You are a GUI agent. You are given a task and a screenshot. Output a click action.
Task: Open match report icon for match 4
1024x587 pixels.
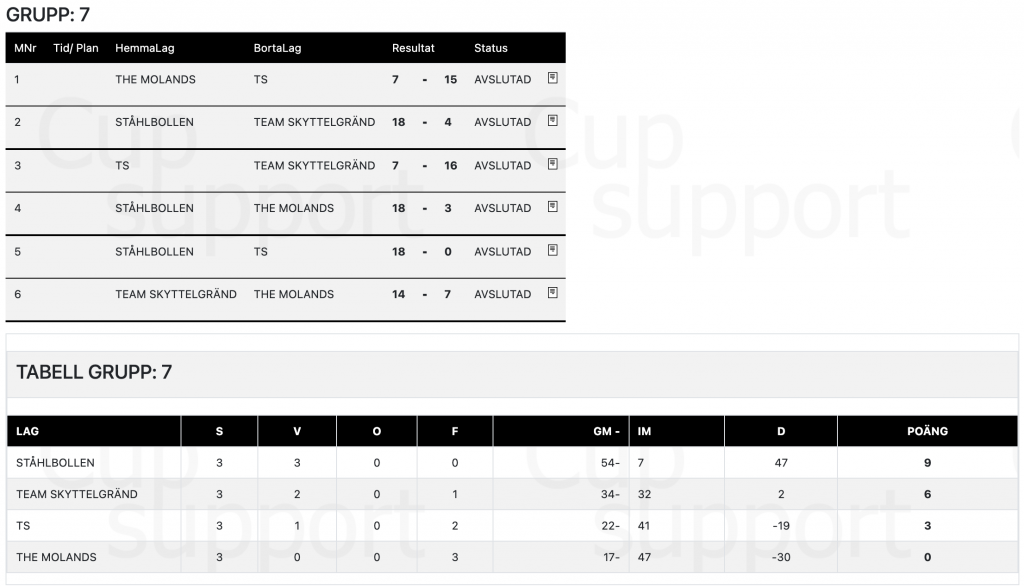552,207
